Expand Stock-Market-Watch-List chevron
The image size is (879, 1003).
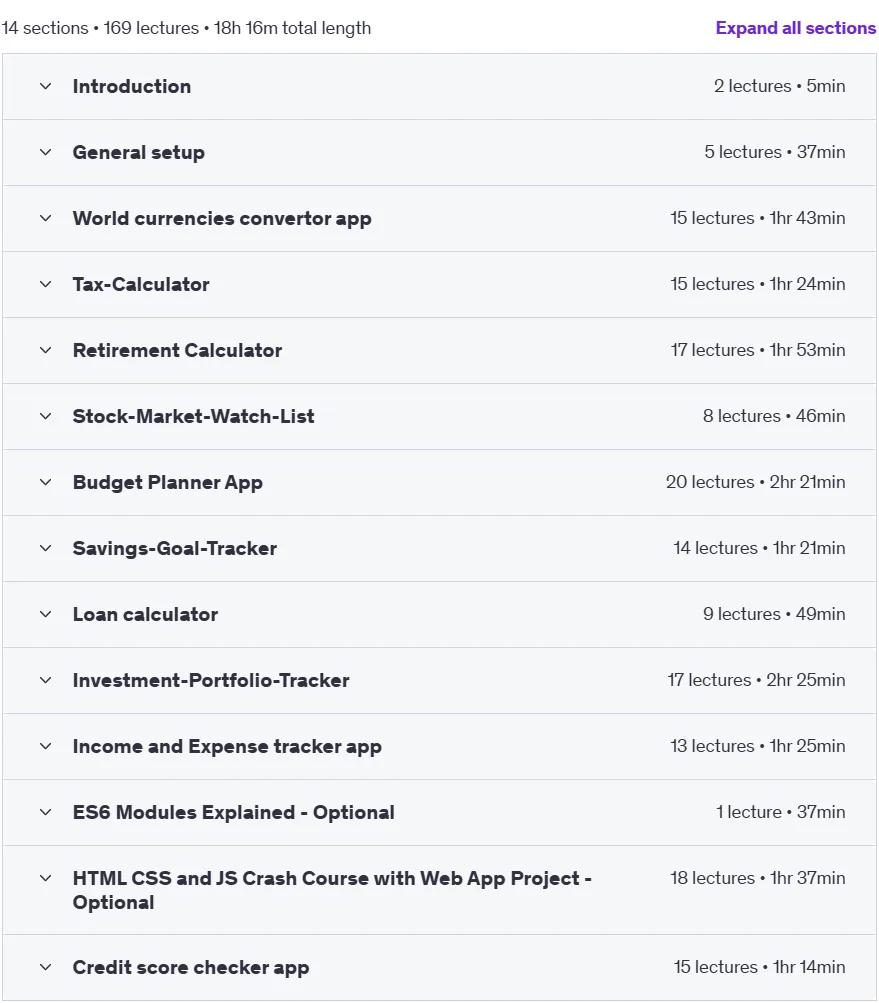click(45, 416)
